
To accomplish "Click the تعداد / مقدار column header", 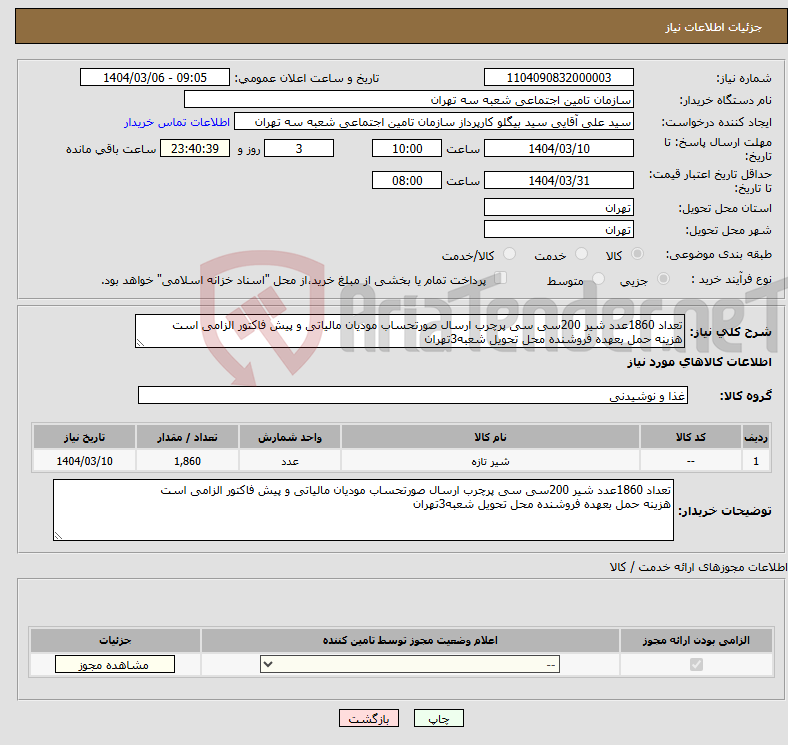I will coord(187,437).
